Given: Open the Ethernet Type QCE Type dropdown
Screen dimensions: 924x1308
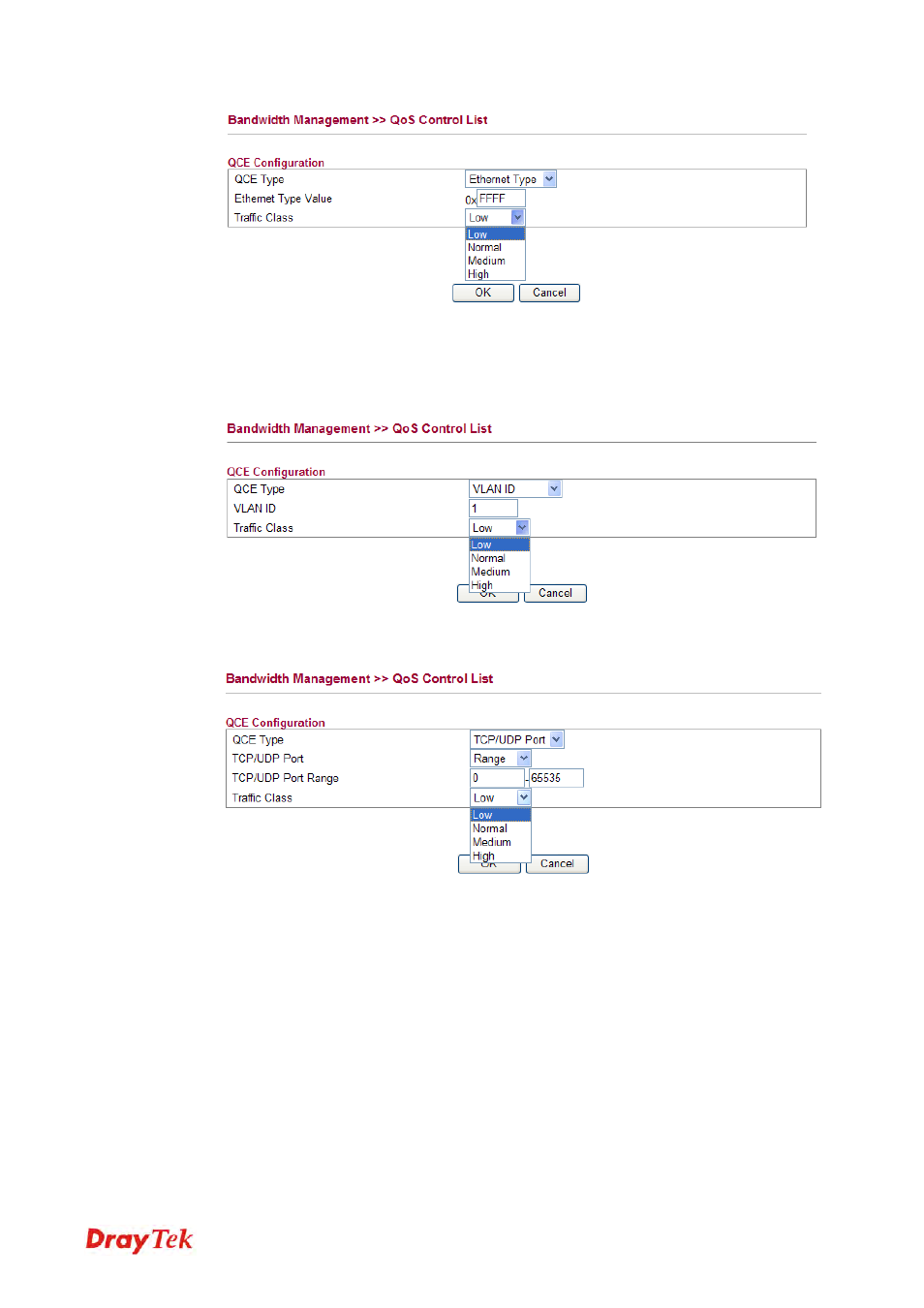Looking at the screenshot, I should point(510,179).
